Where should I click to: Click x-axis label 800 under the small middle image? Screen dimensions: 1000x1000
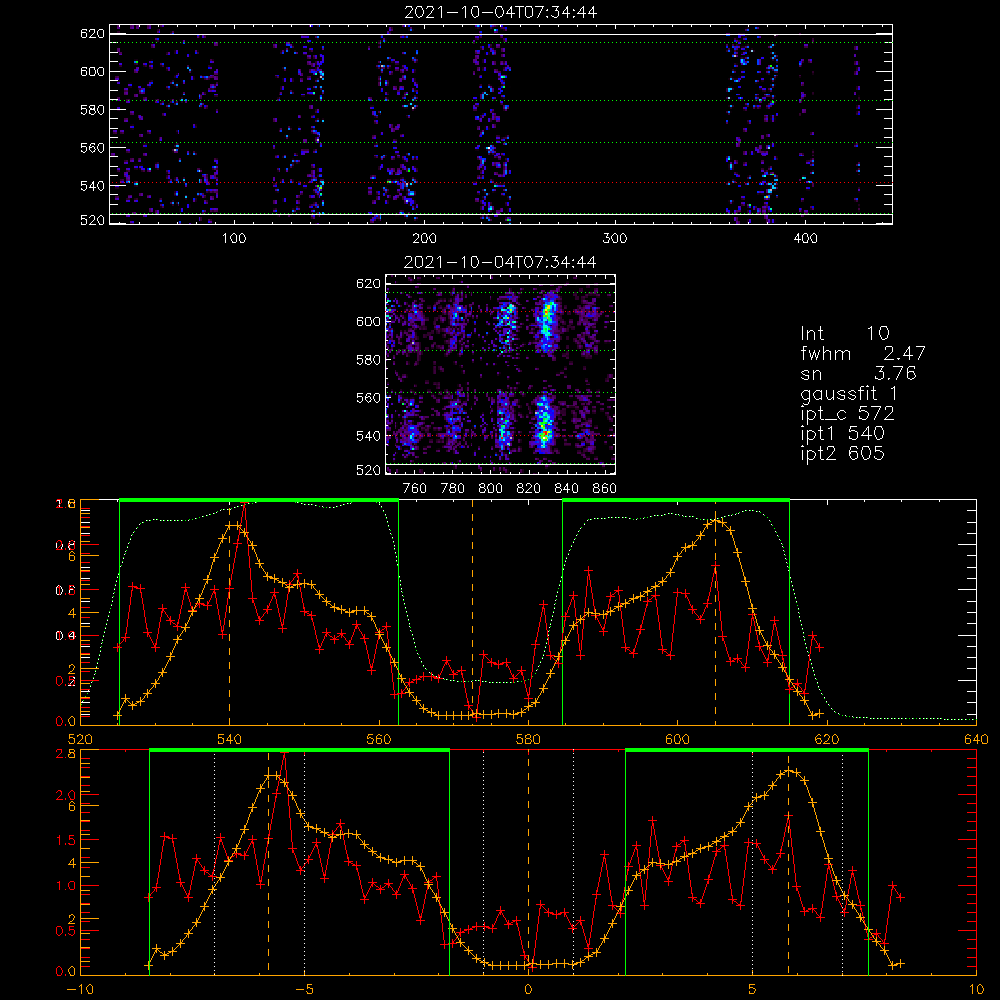pyautogui.click(x=490, y=489)
